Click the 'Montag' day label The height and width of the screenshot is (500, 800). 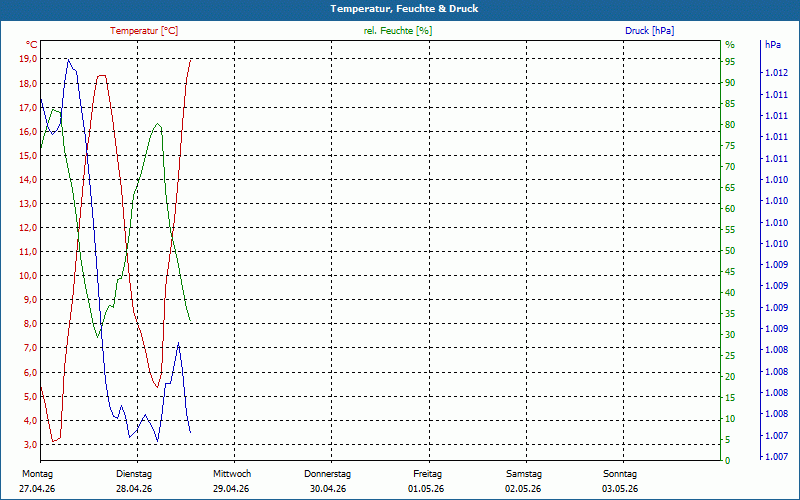tap(37, 474)
